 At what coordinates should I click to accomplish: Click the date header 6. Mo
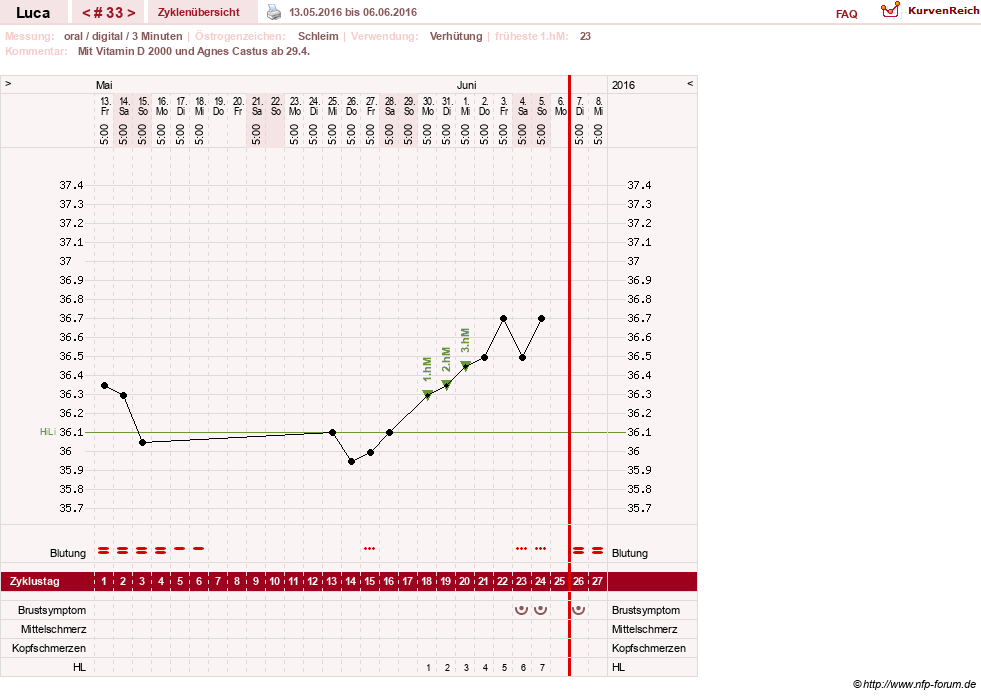(x=561, y=106)
